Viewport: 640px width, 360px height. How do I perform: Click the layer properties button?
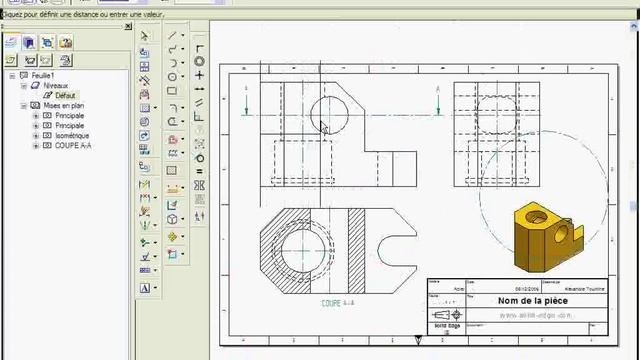[65, 60]
